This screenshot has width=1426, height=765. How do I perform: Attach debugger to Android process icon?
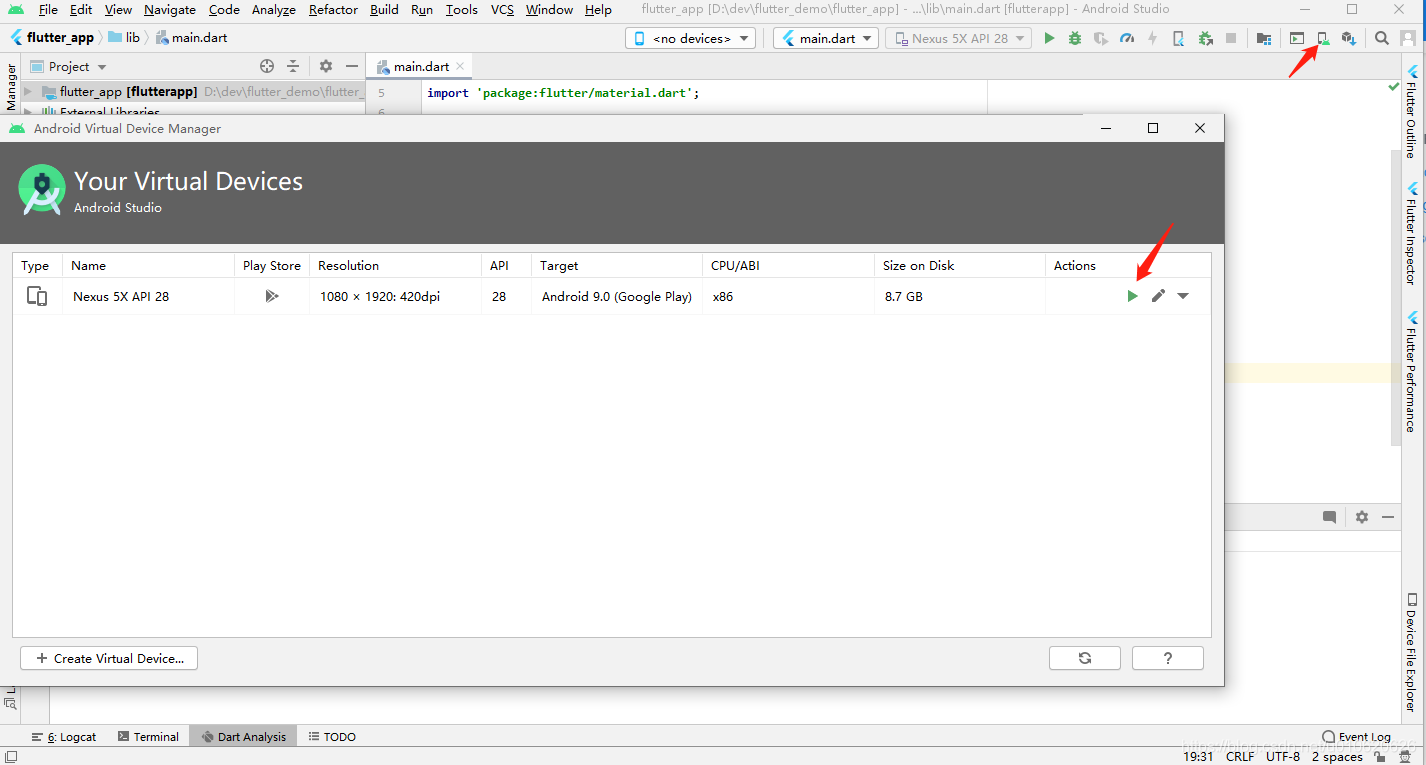coord(1205,38)
